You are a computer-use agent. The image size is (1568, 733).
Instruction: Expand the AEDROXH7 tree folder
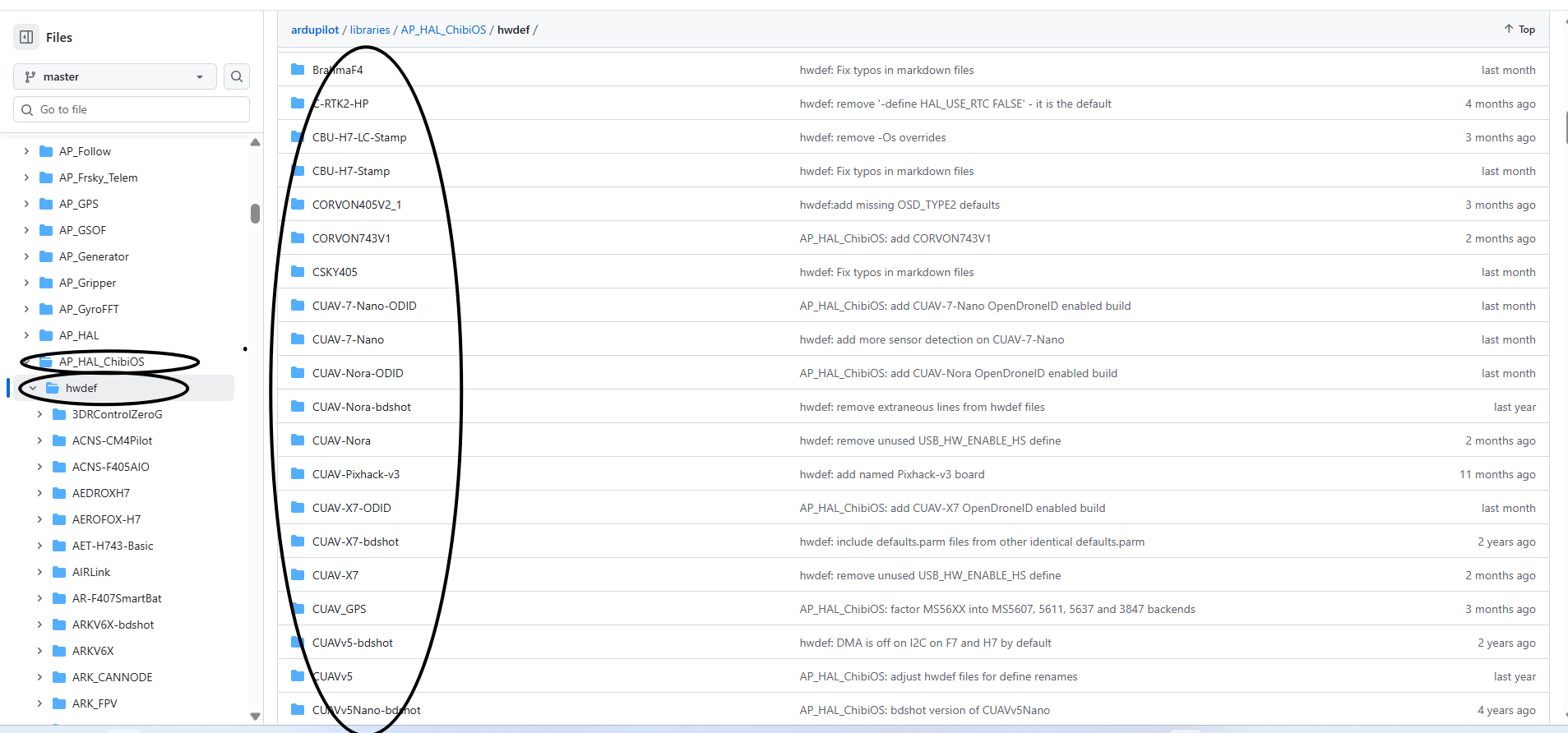39,493
